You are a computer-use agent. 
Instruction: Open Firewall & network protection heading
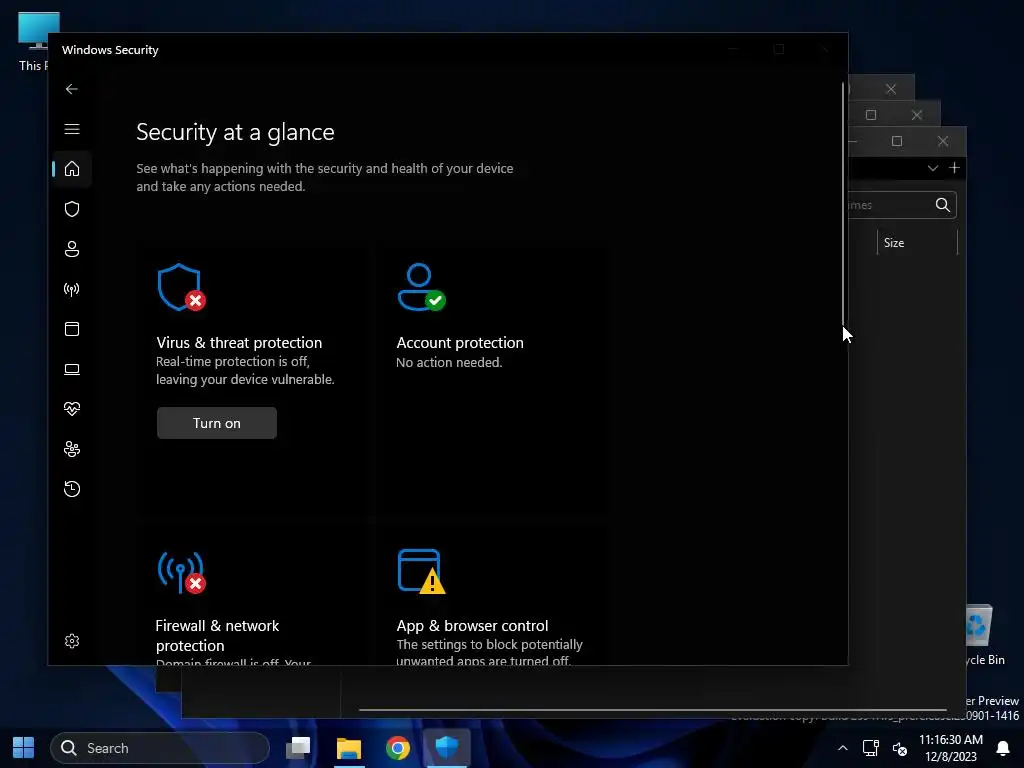coord(217,635)
